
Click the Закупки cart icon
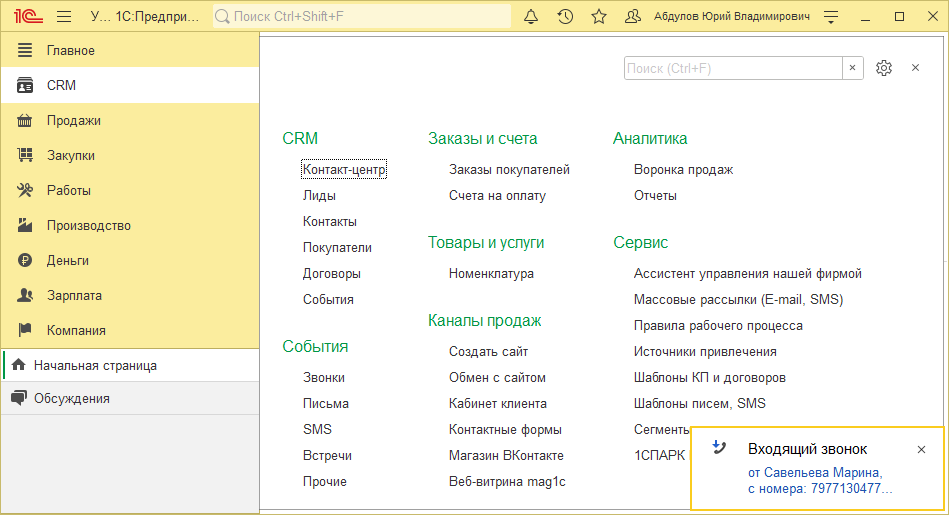click(25, 155)
